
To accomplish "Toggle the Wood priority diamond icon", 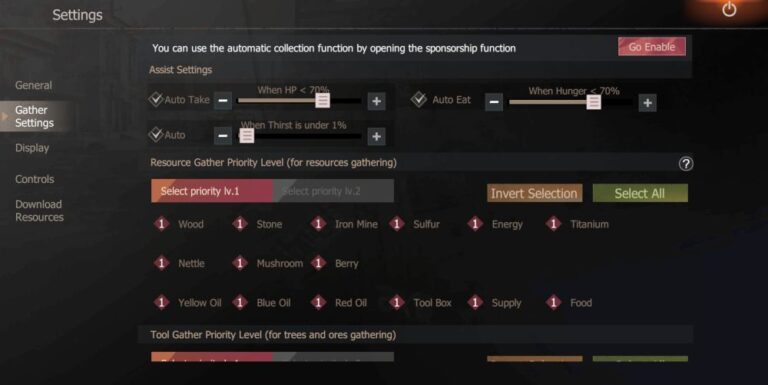I will pyautogui.click(x=162, y=224).
